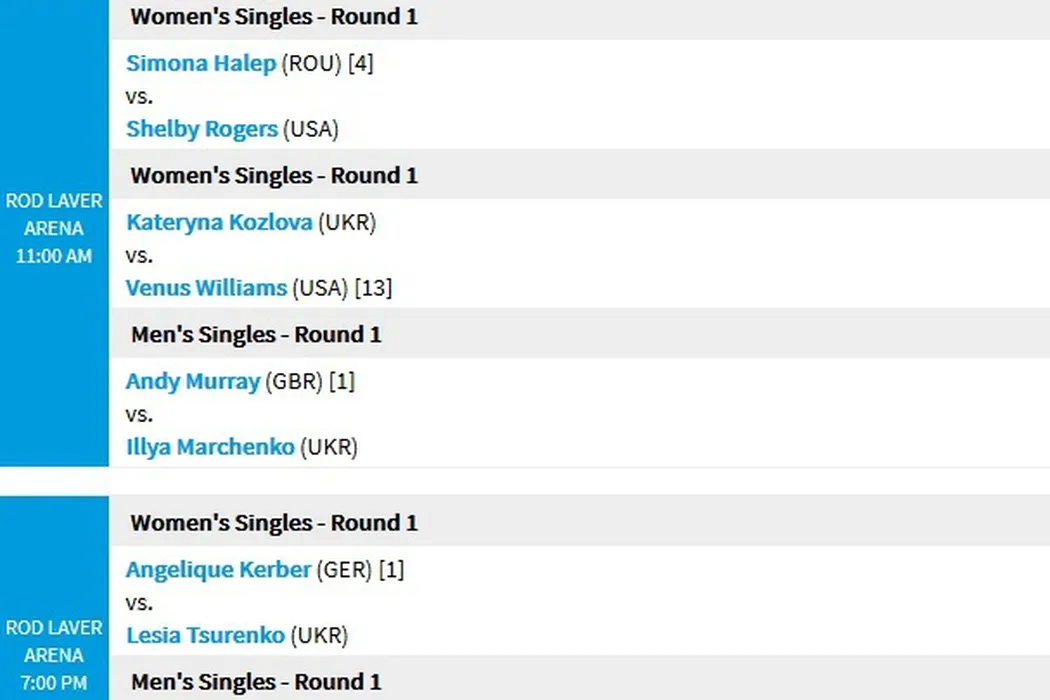Click the Shelby Rogers player link
This screenshot has width=1050, height=700.
pyautogui.click(x=201, y=129)
